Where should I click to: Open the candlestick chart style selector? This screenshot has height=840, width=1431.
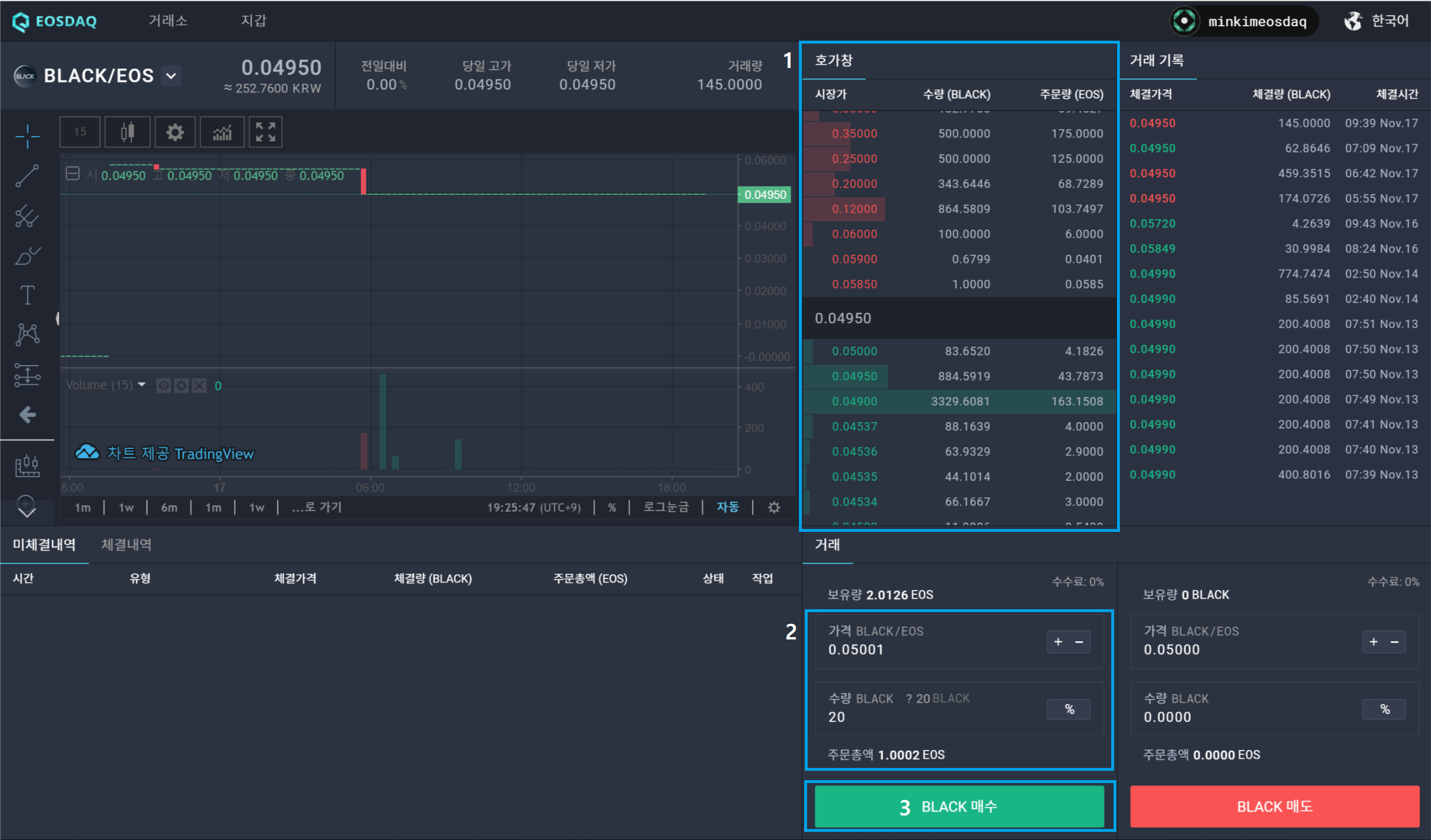point(127,132)
